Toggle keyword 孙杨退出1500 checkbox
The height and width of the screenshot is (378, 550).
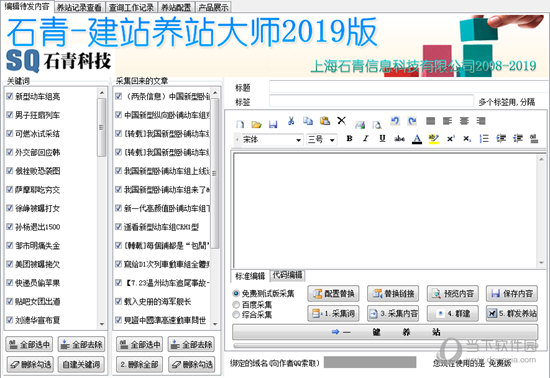[x=10, y=227]
